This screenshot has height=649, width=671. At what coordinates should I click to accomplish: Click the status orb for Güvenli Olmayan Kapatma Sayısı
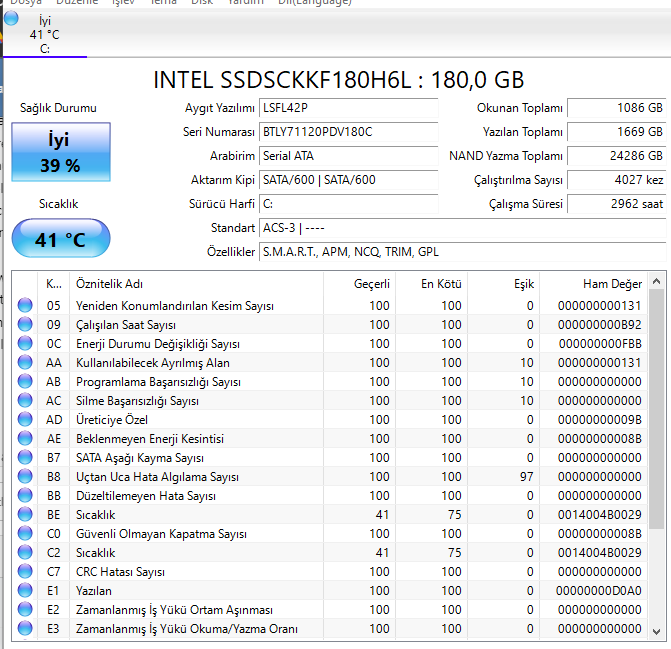[25, 534]
